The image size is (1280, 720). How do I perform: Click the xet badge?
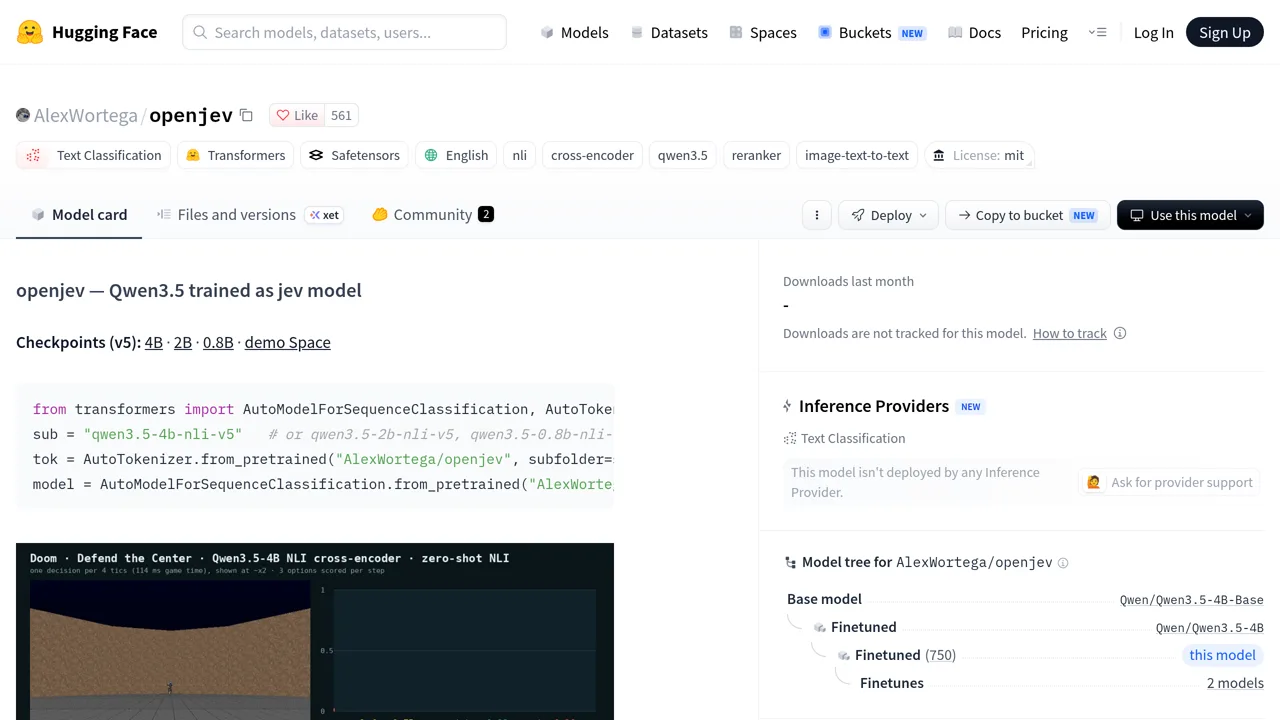pos(324,215)
